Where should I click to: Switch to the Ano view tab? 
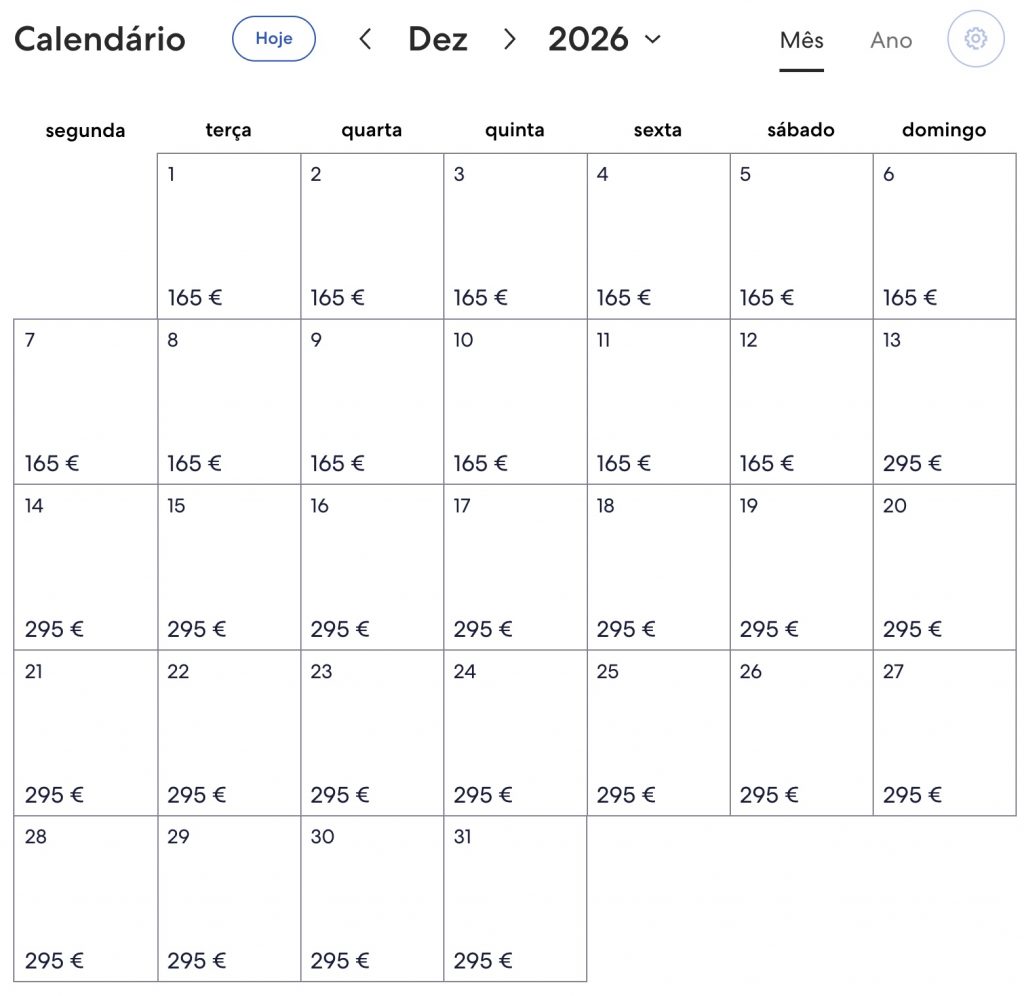pyautogui.click(x=891, y=40)
